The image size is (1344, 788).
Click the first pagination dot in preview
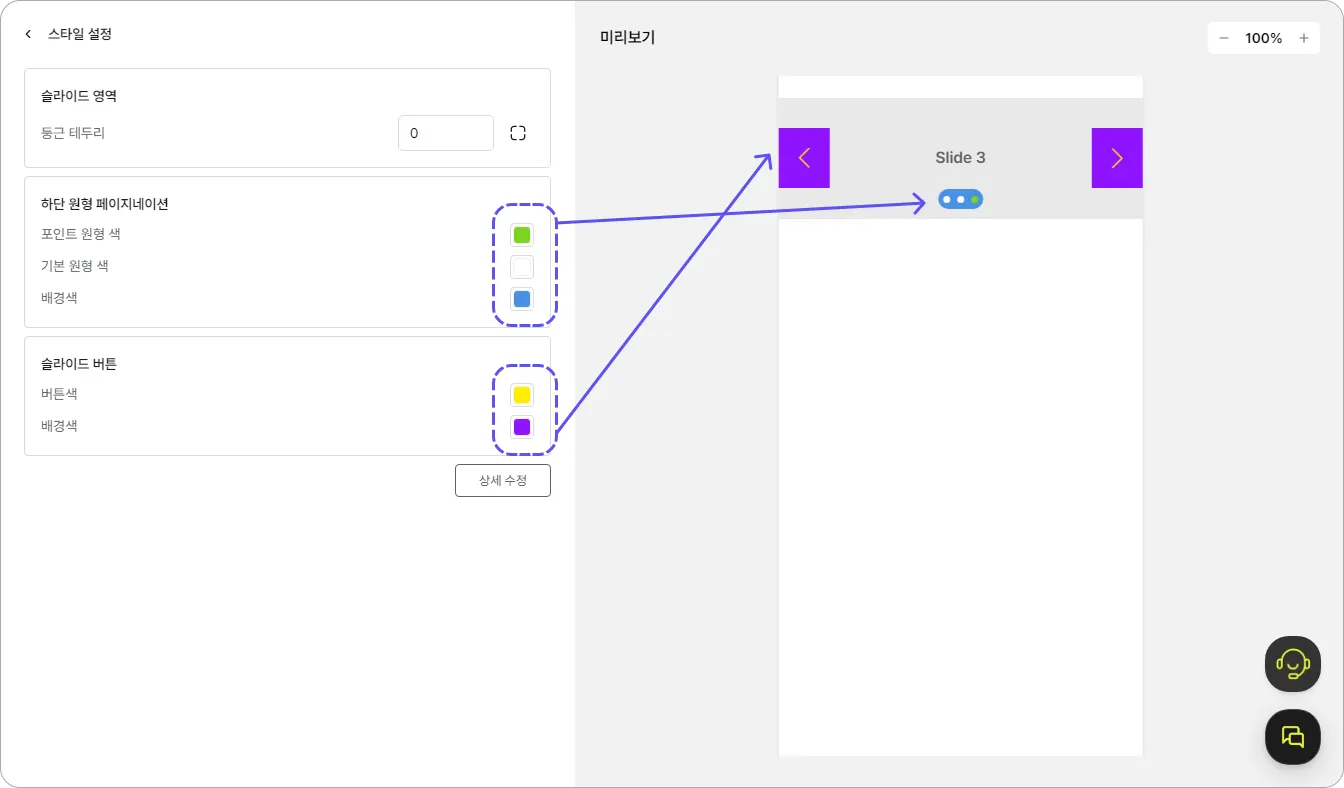[x=947, y=200]
